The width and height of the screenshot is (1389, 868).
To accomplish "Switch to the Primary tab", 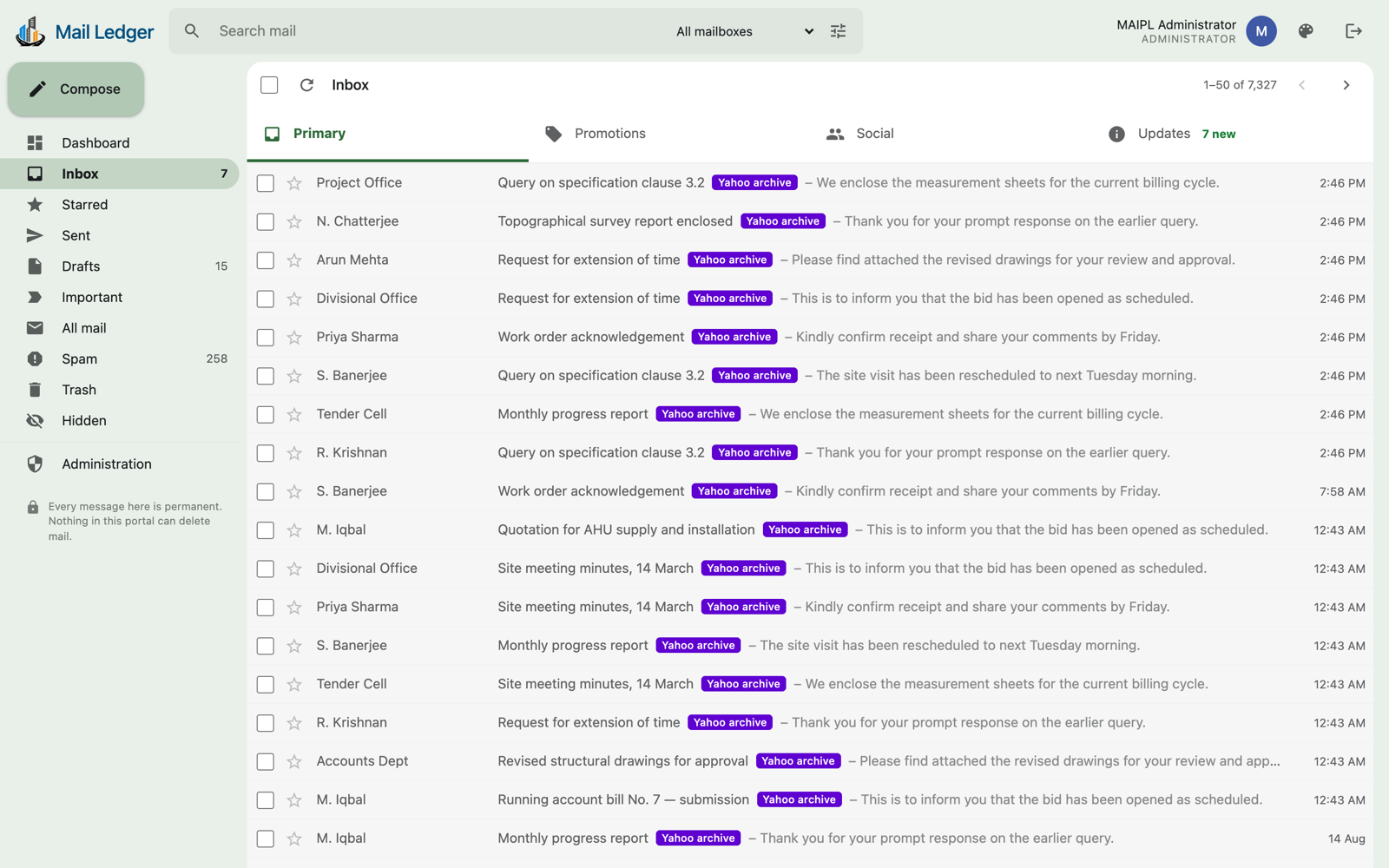I will (x=388, y=134).
